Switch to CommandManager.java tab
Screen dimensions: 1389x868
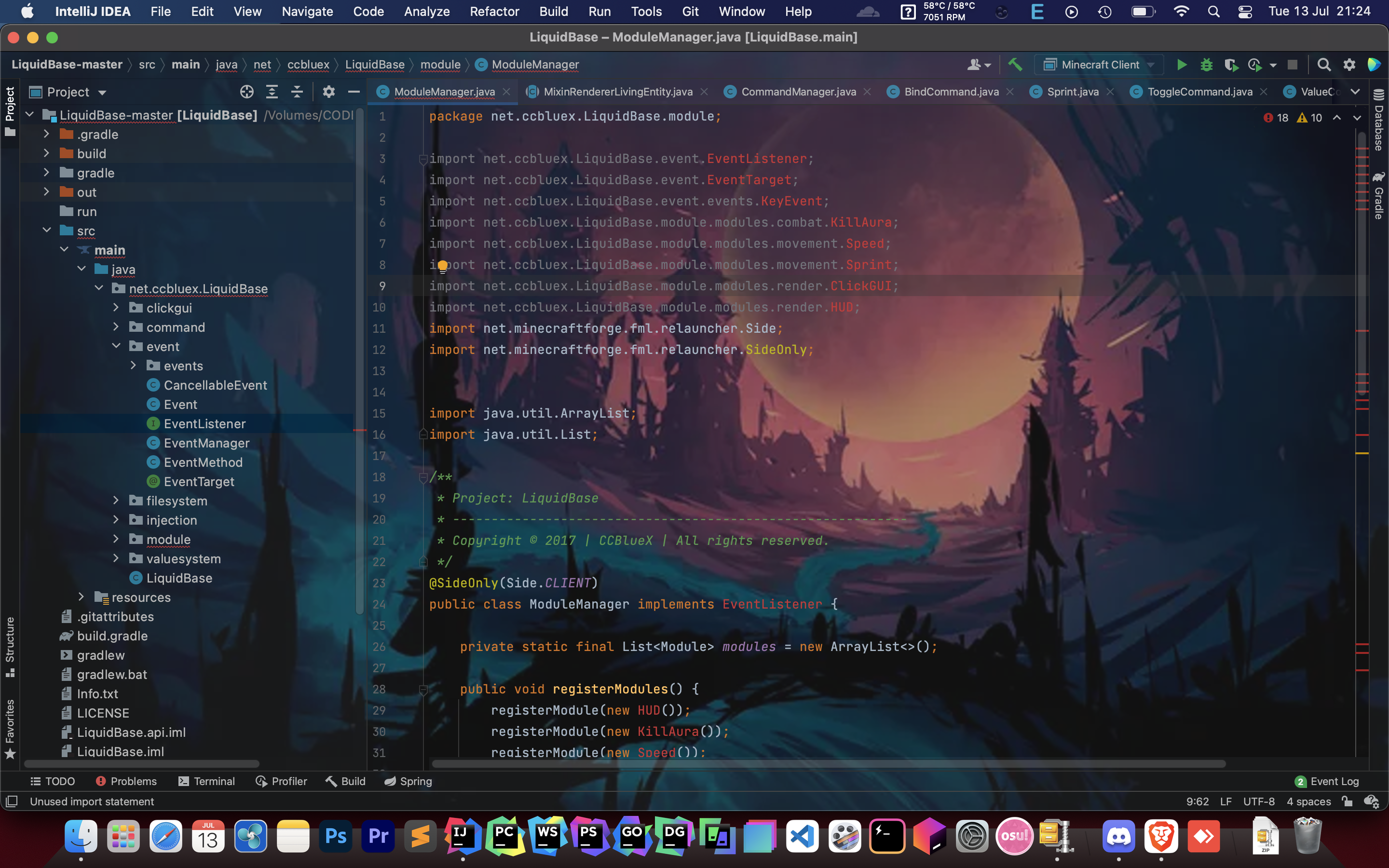click(x=798, y=92)
